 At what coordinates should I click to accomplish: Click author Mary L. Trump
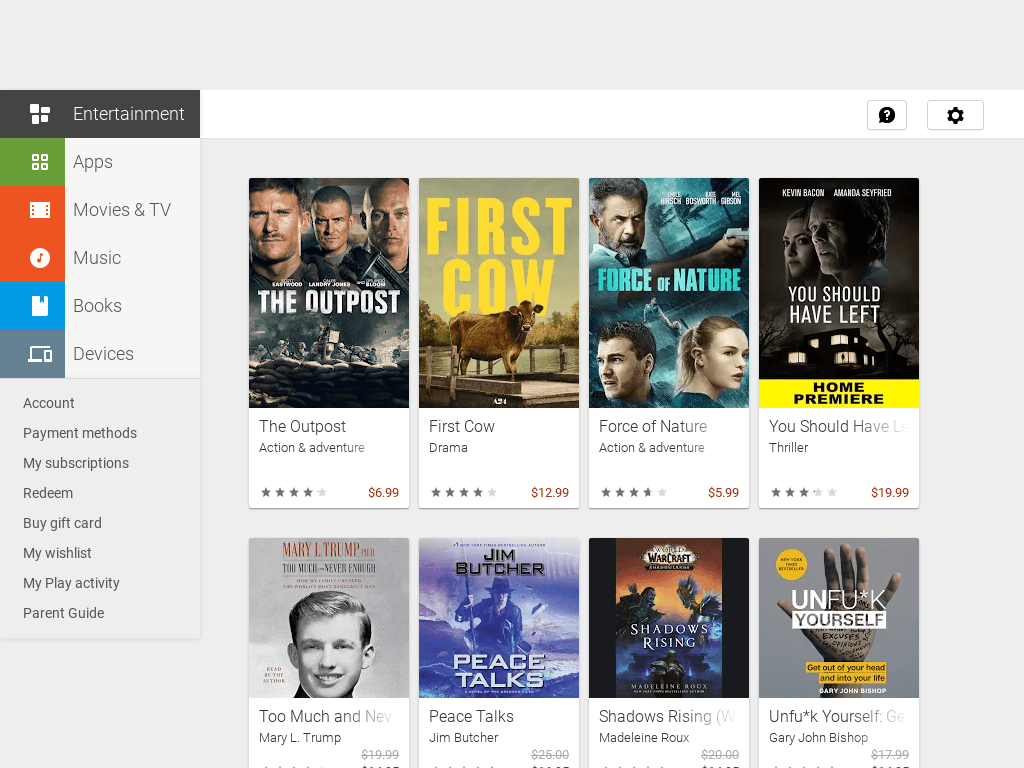tap(300, 737)
